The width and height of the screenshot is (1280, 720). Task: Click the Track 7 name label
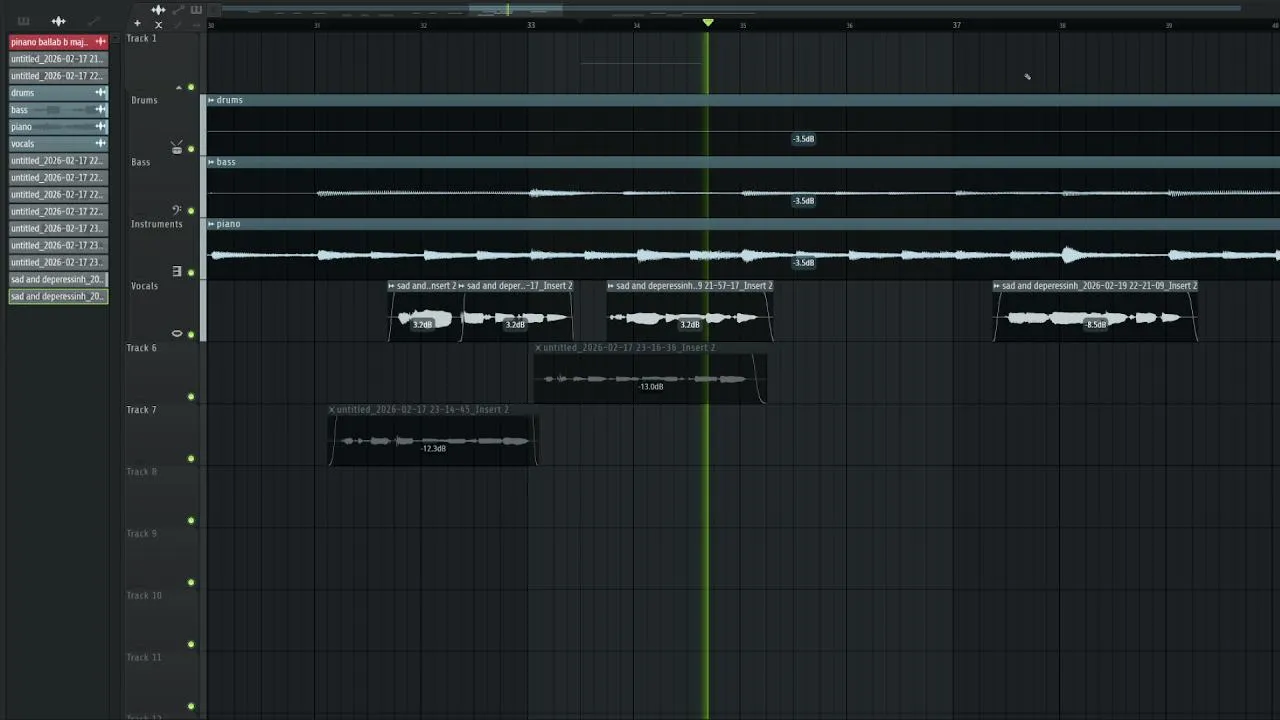click(141, 410)
